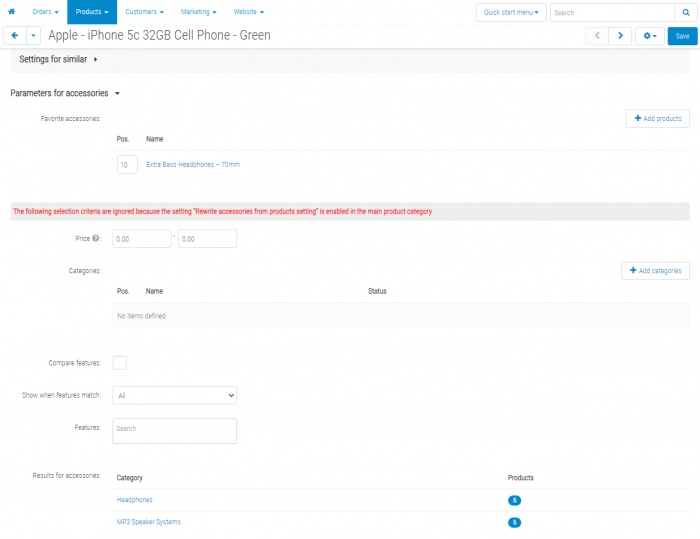Viewport: 700px width, 539px height.
Task: Expand the Settings for similar section
Action: 58,59
